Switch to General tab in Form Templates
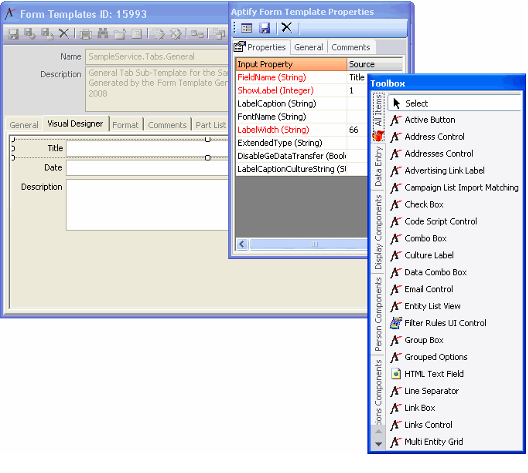This screenshot has width=528, height=473. point(24,125)
